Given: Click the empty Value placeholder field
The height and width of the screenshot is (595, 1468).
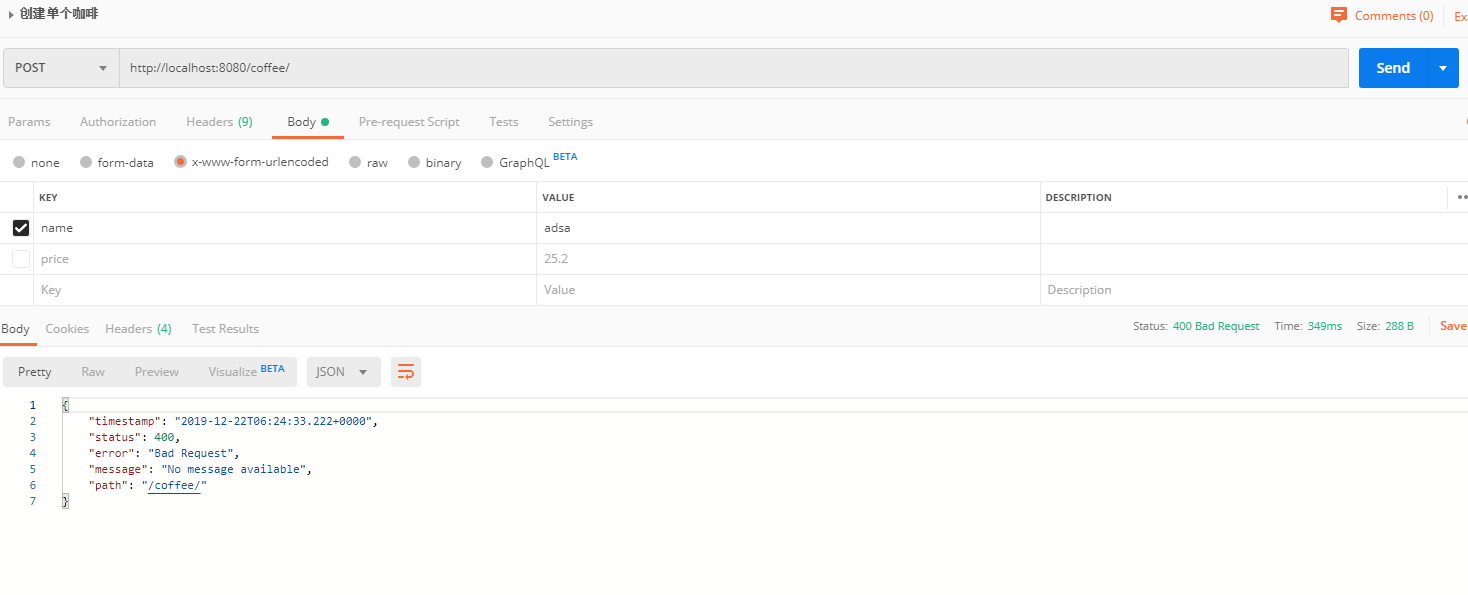Looking at the screenshot, I should point(788,290).
